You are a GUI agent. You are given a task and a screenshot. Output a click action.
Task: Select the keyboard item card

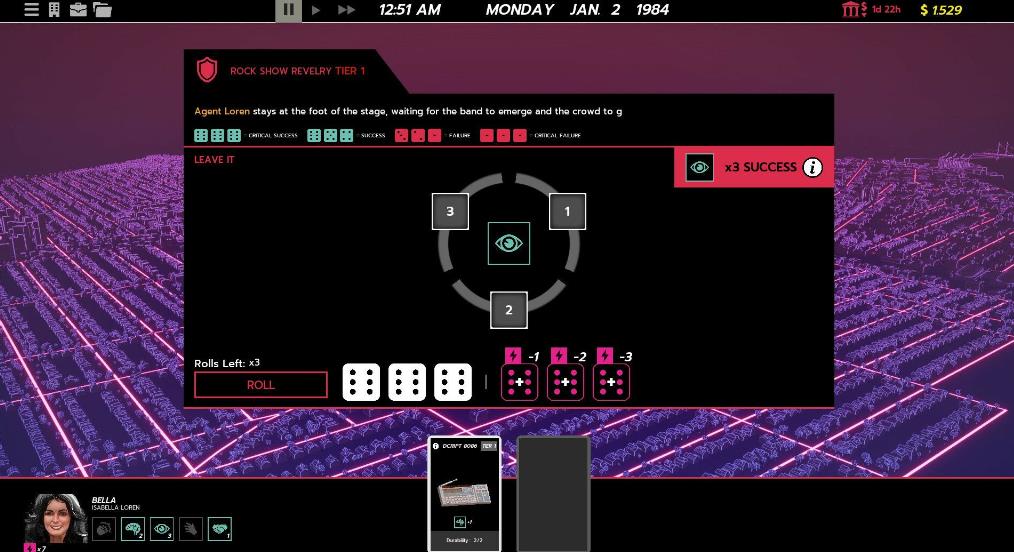[x=464, y=494]
